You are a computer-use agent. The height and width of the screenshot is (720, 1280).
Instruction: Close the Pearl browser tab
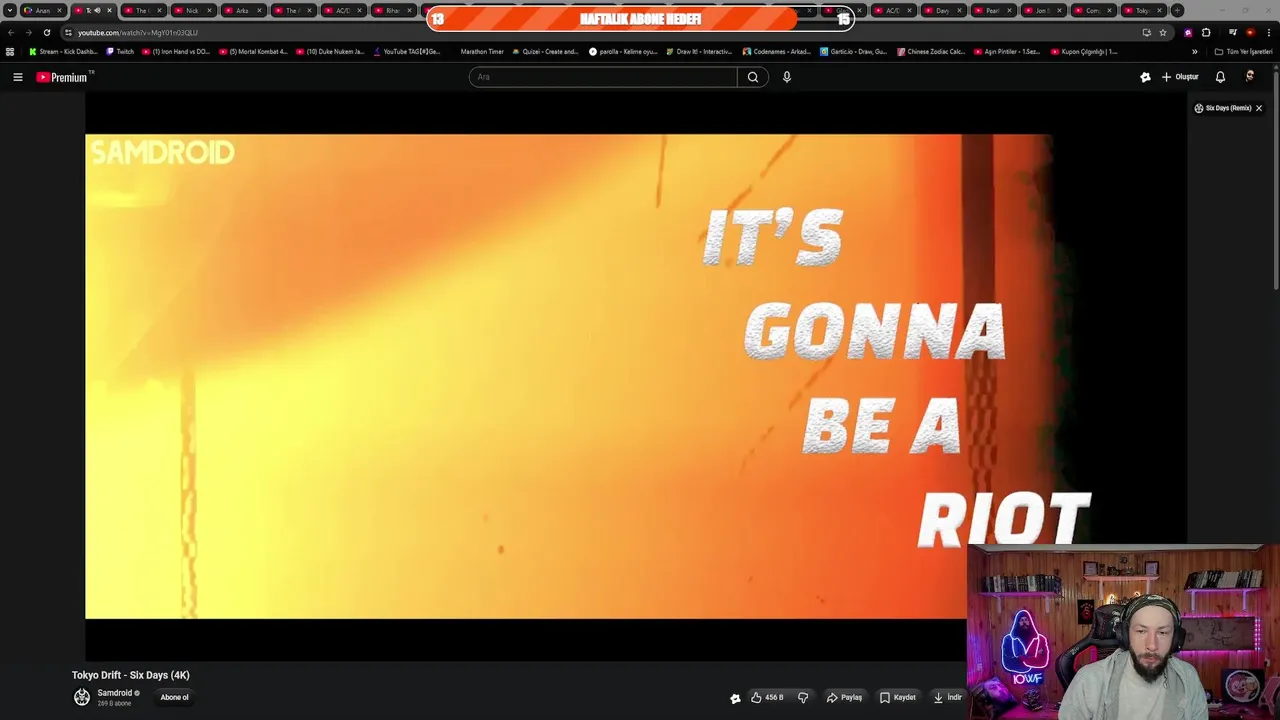1009,10
